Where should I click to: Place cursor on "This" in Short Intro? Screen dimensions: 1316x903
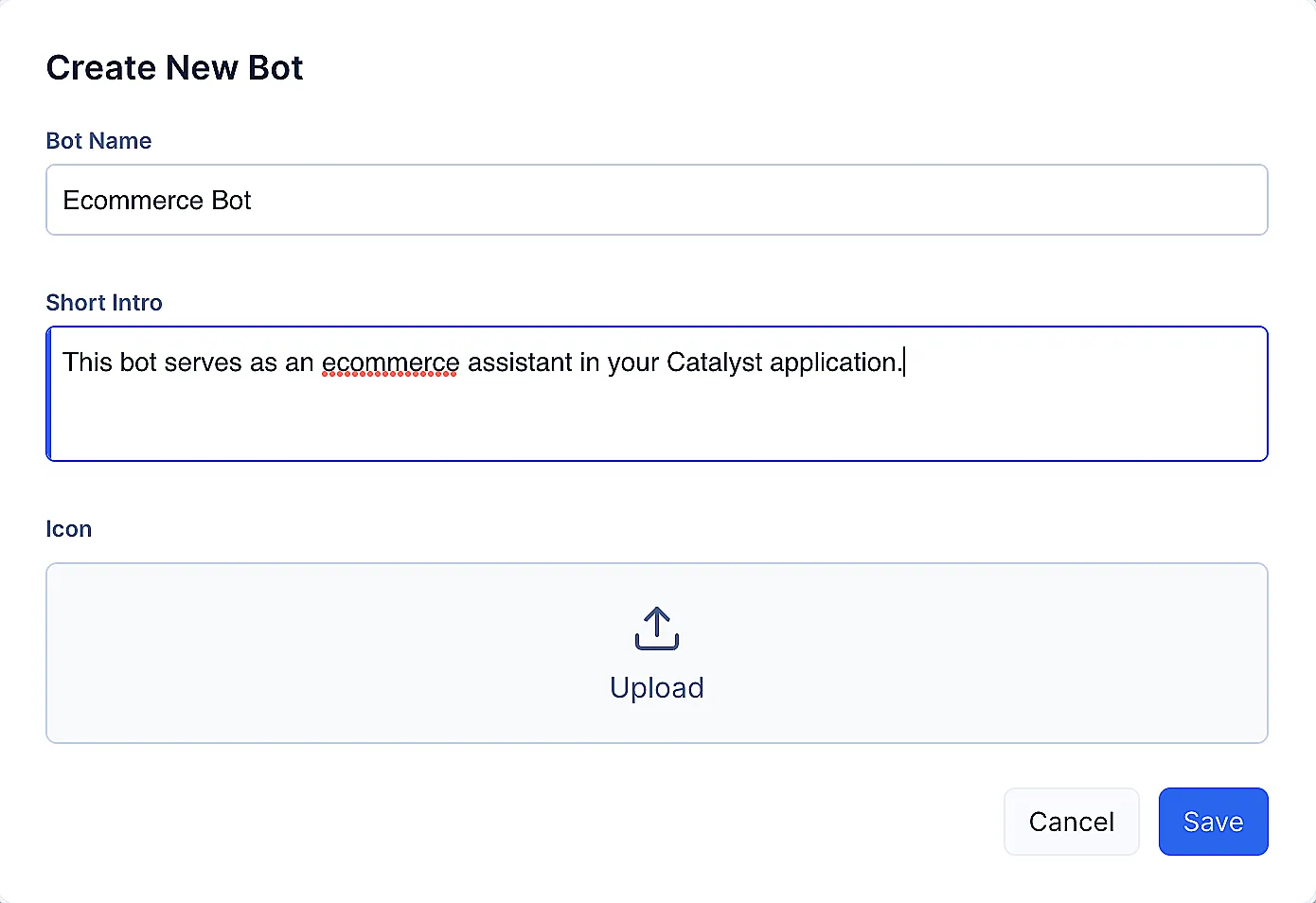pos(87,363)
